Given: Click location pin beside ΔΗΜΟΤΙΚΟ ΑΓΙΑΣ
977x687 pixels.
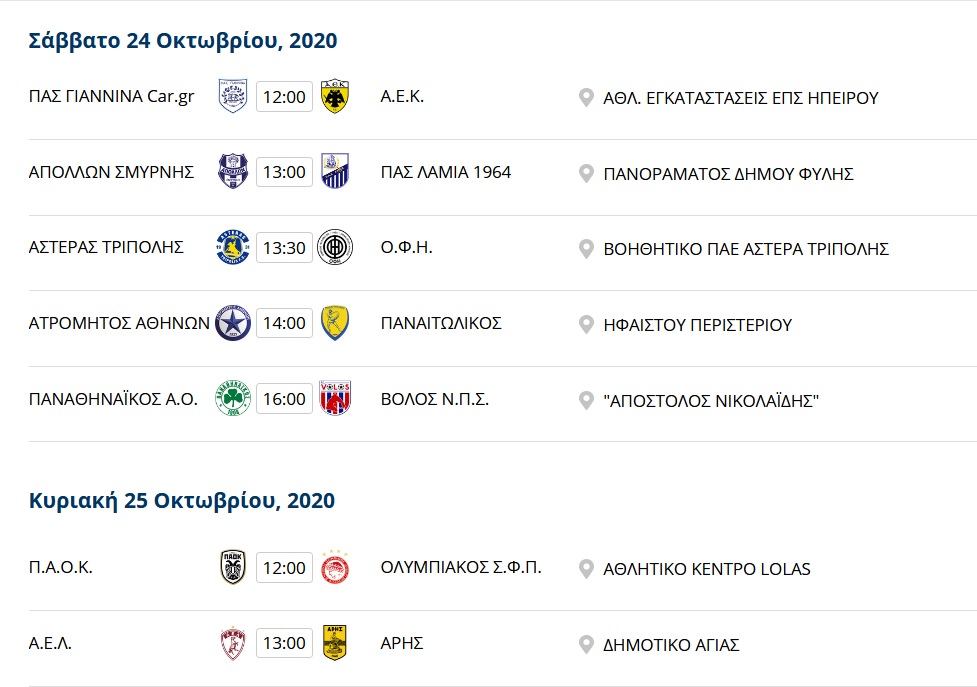Looking at the screenshot, I should coord(587,644).
